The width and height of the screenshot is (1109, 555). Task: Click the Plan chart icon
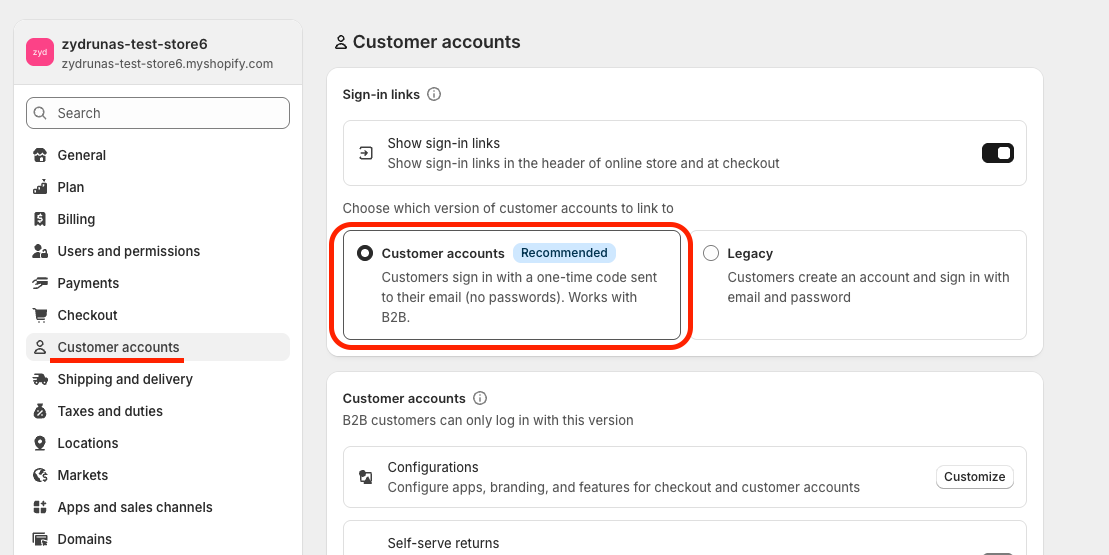click(40, 187)
